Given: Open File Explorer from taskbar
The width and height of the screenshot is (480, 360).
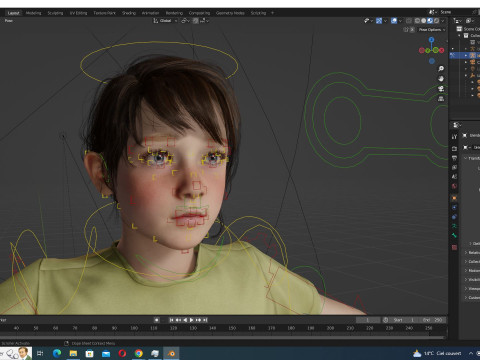Looking at the screenshot, I should (73, 353).
